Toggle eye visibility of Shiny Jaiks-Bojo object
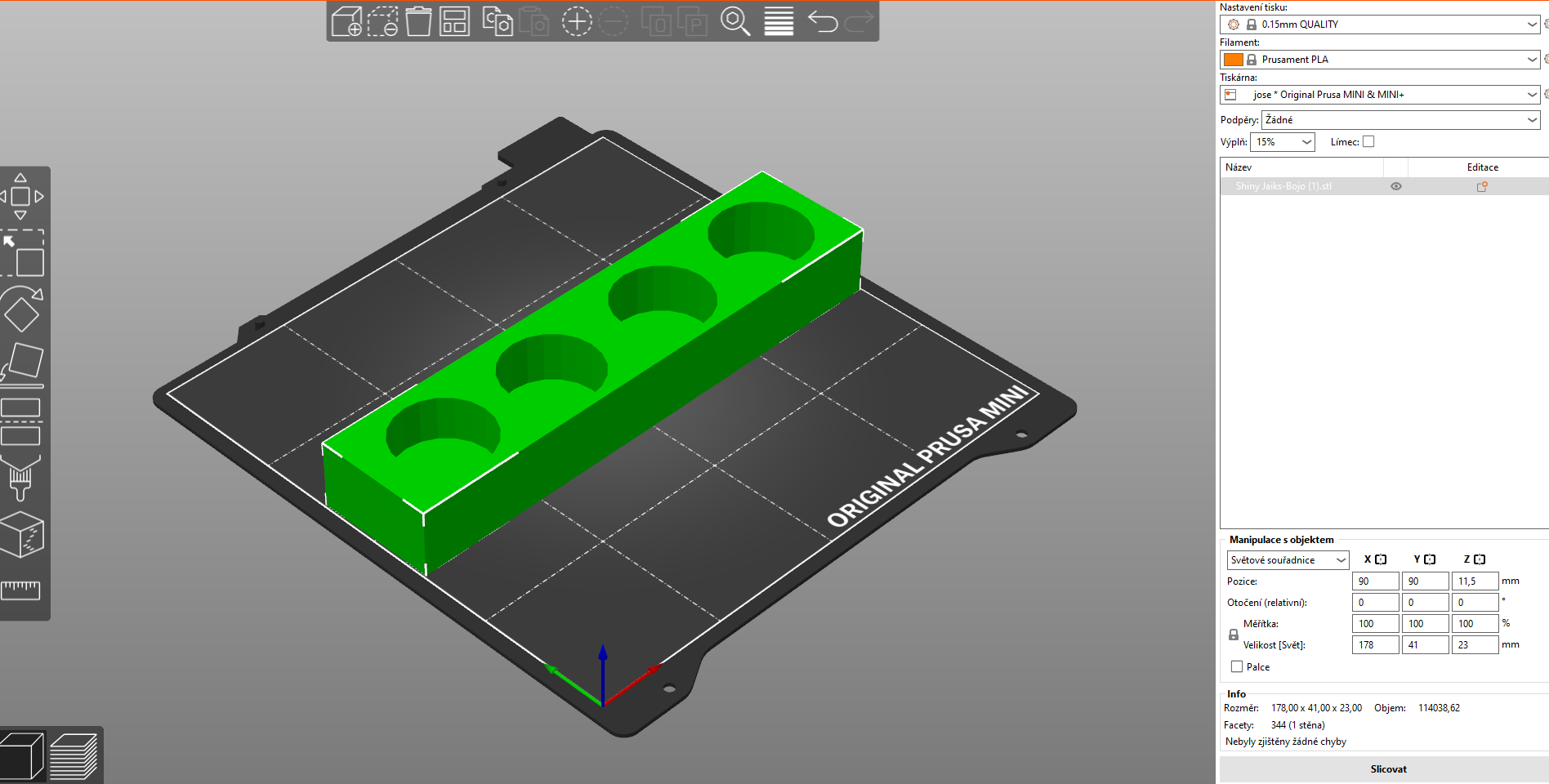1549x784 pixels. [x=1396, y=186]
